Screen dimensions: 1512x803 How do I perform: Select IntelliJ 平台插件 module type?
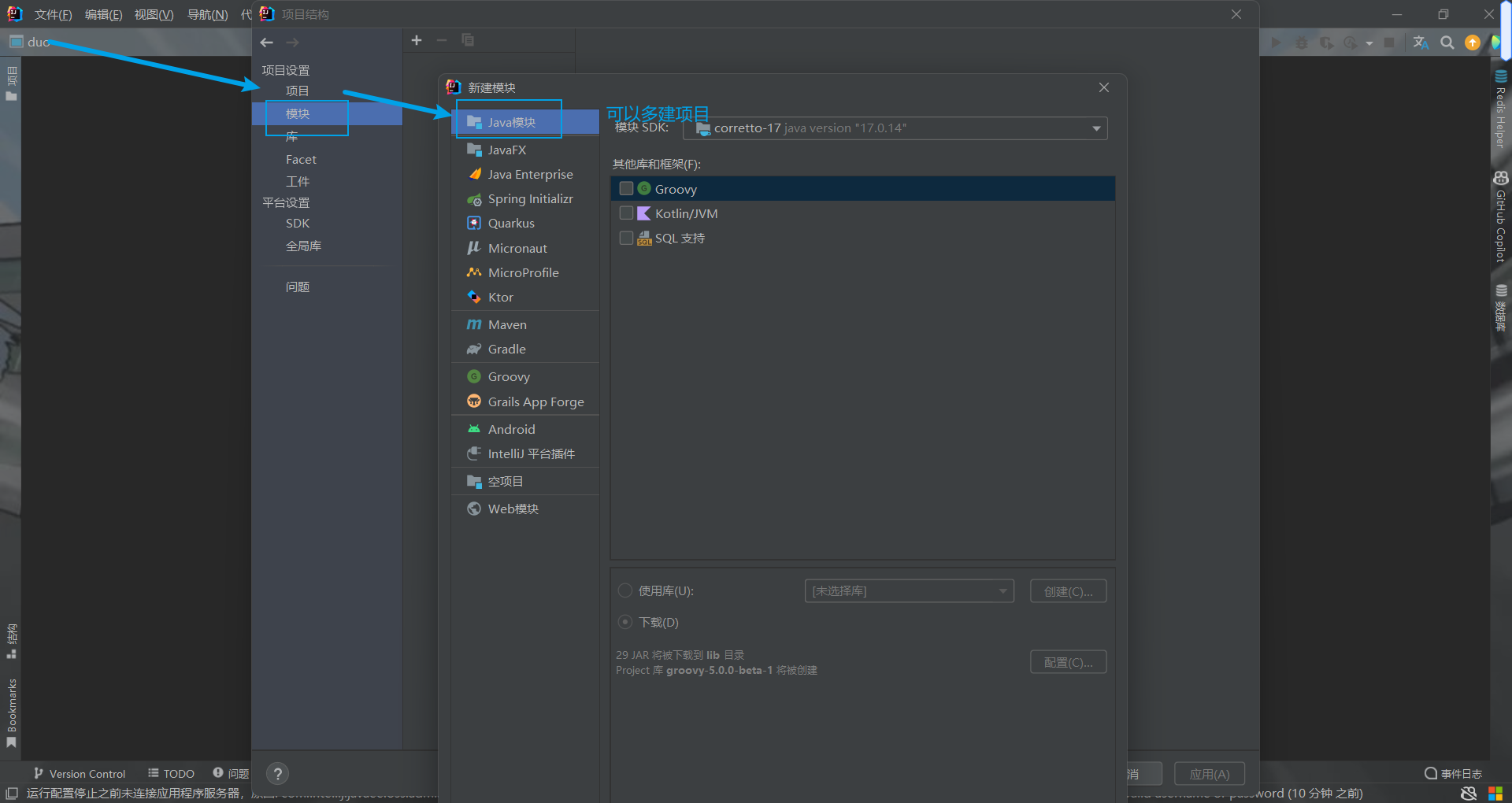pos(525,453)
